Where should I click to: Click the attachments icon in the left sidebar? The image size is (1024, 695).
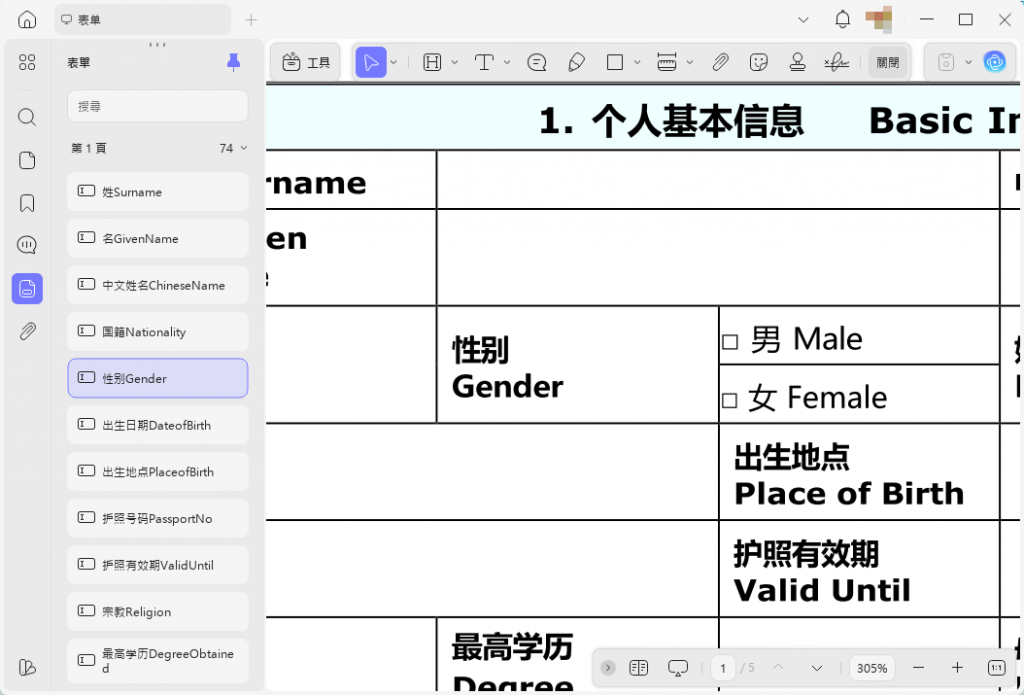(x=27, y=331)
